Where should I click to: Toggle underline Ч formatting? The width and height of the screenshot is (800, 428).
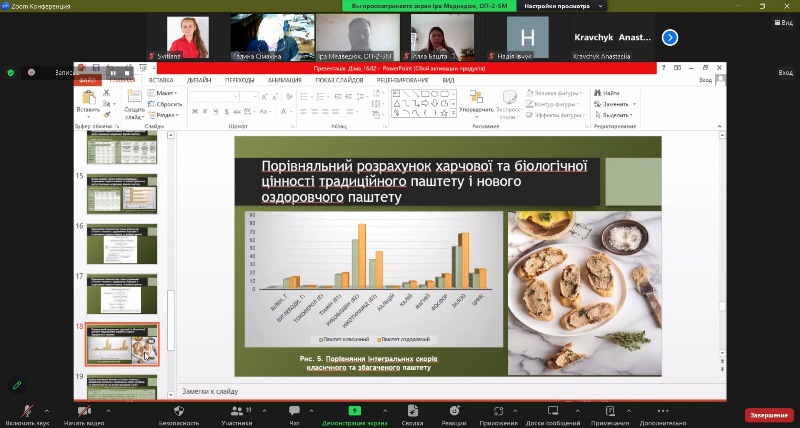coord(216,111)
